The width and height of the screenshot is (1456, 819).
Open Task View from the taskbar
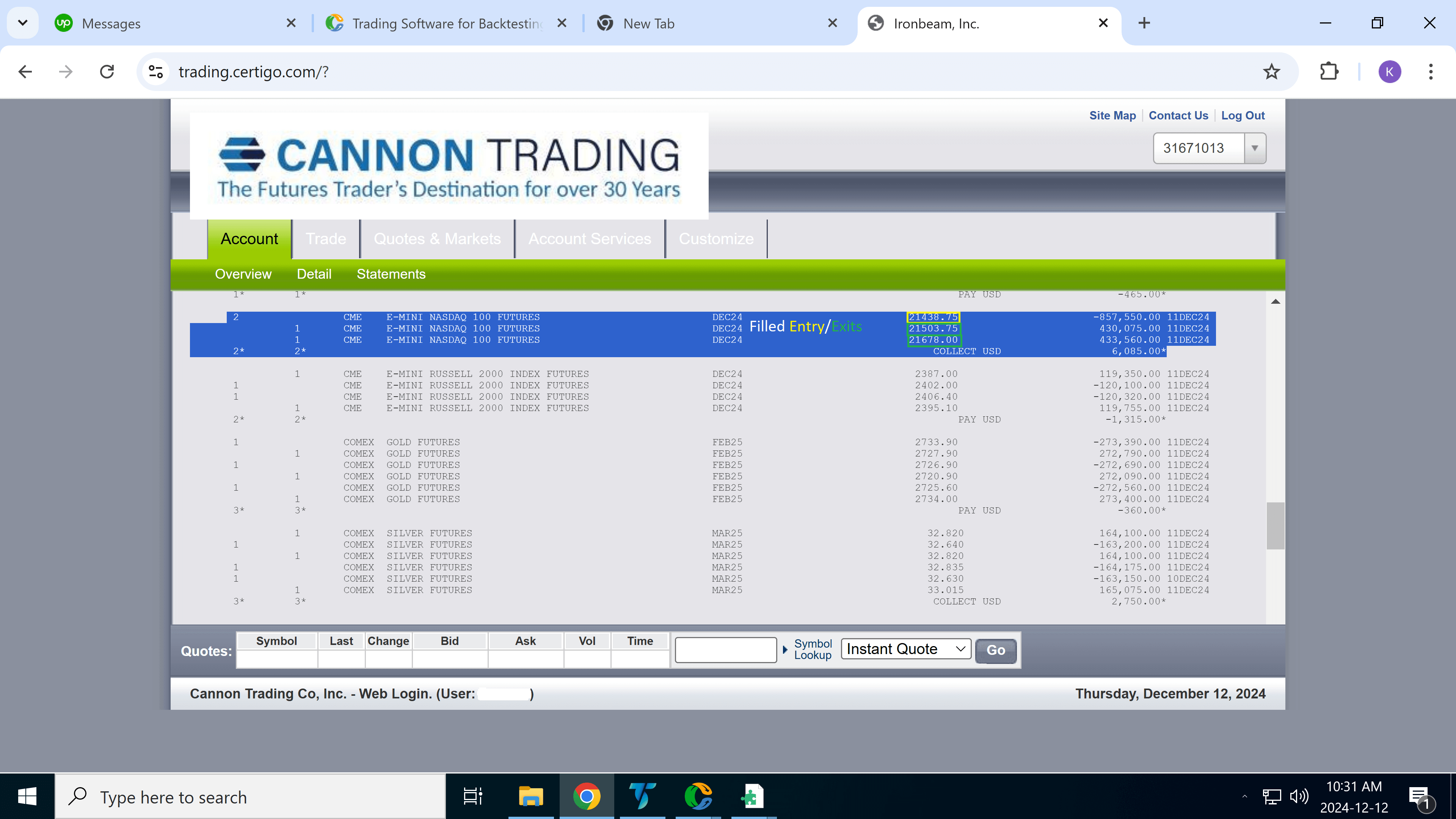click(472, 797)
